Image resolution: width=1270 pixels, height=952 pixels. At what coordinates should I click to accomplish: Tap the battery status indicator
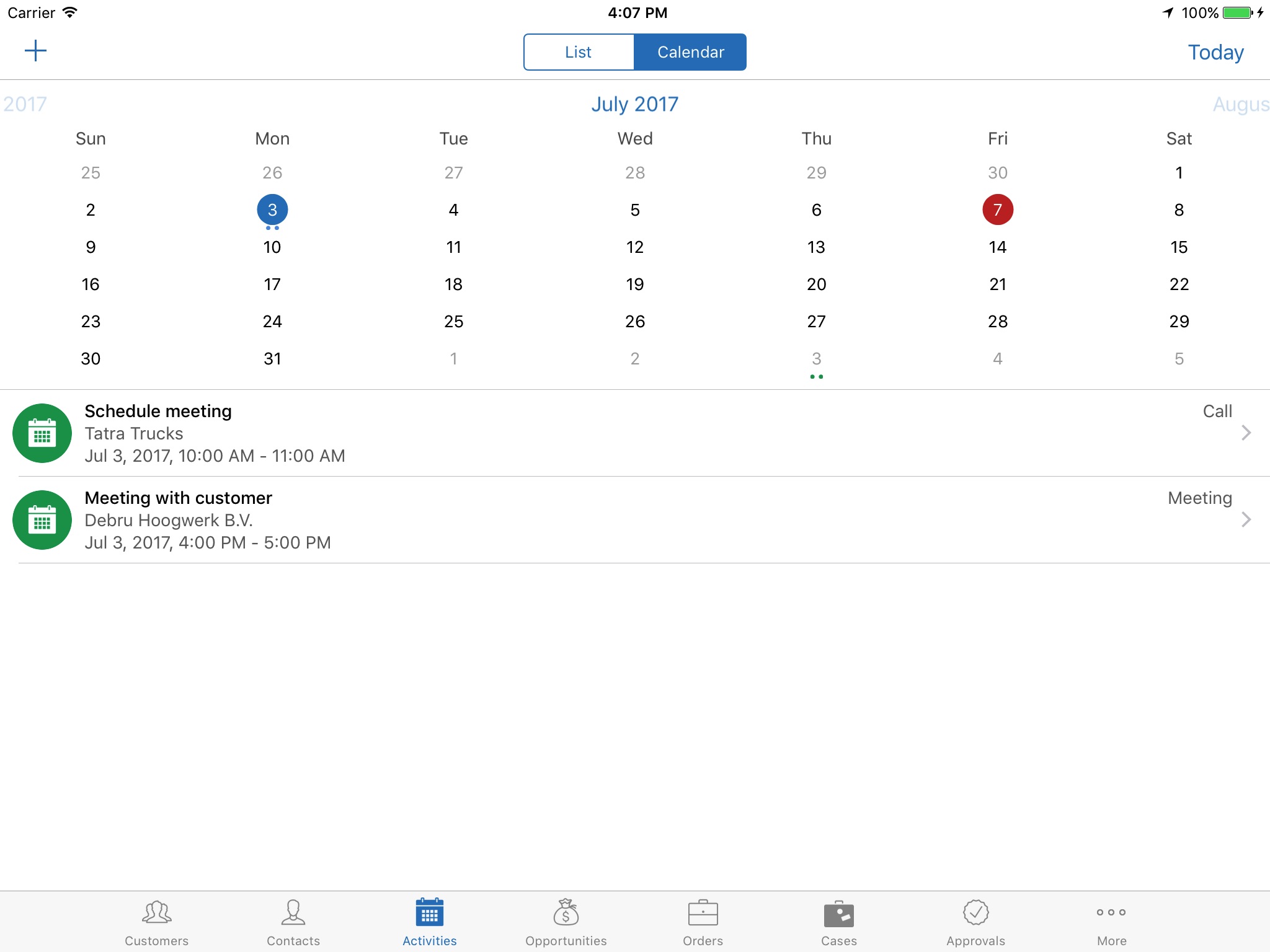(1237, 13)
